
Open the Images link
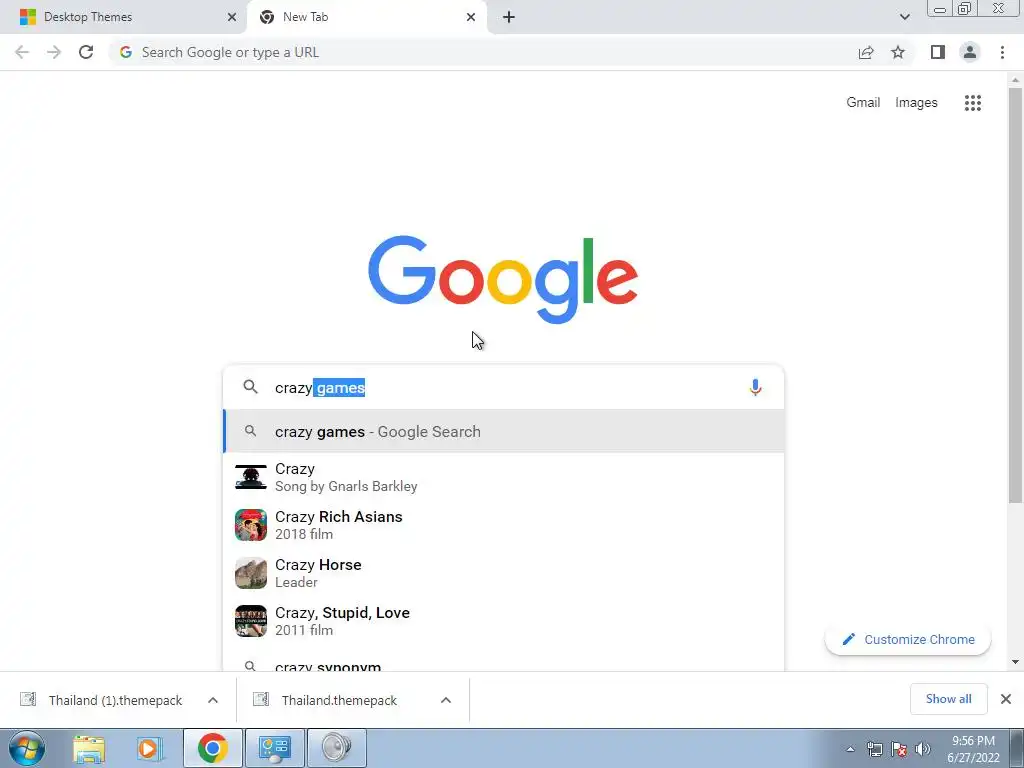[x=916, y=103]
